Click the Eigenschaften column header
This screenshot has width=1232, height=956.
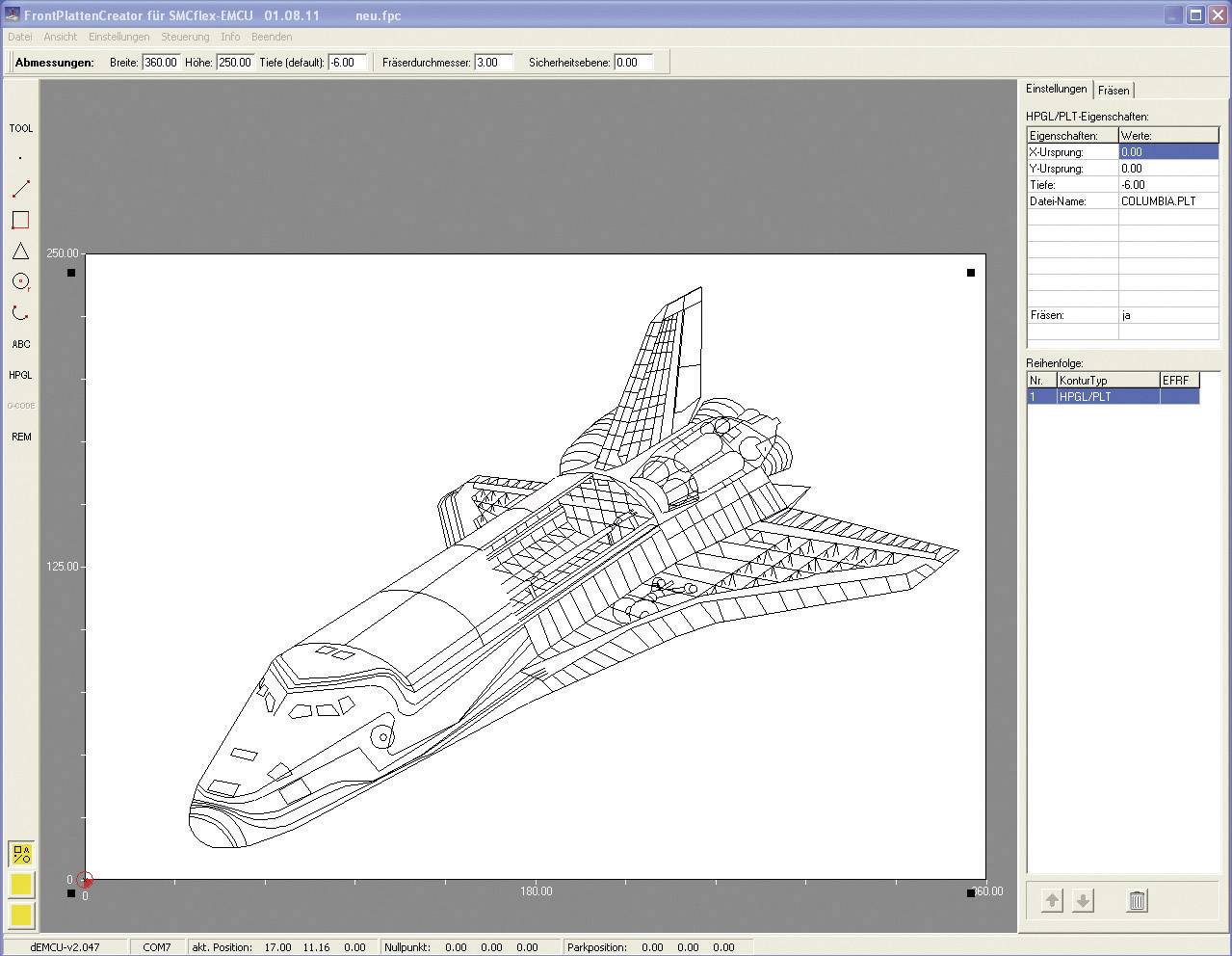coord(1072,135)
